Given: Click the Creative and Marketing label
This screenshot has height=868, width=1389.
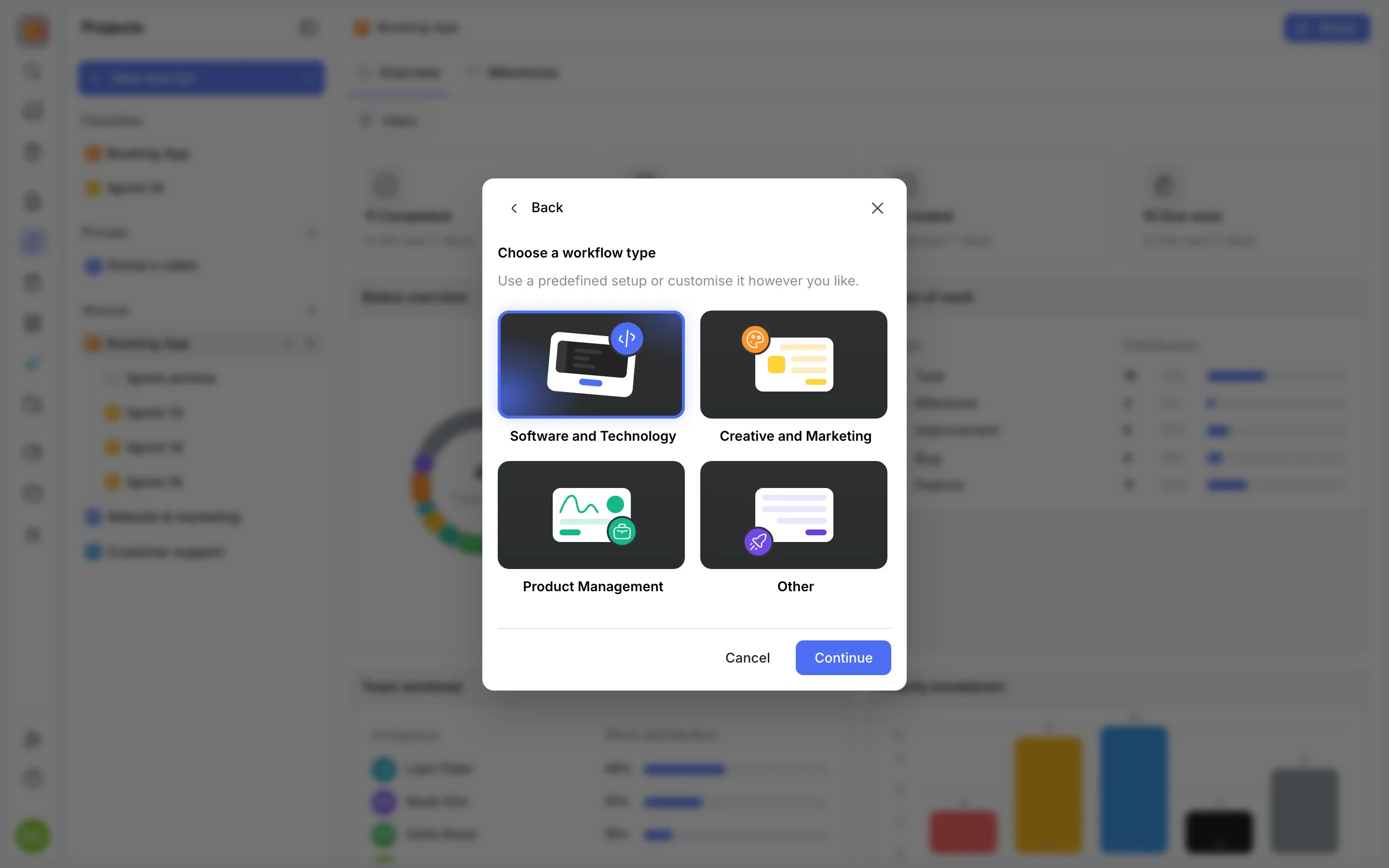Looking at the screenshot, I should 795,436.
